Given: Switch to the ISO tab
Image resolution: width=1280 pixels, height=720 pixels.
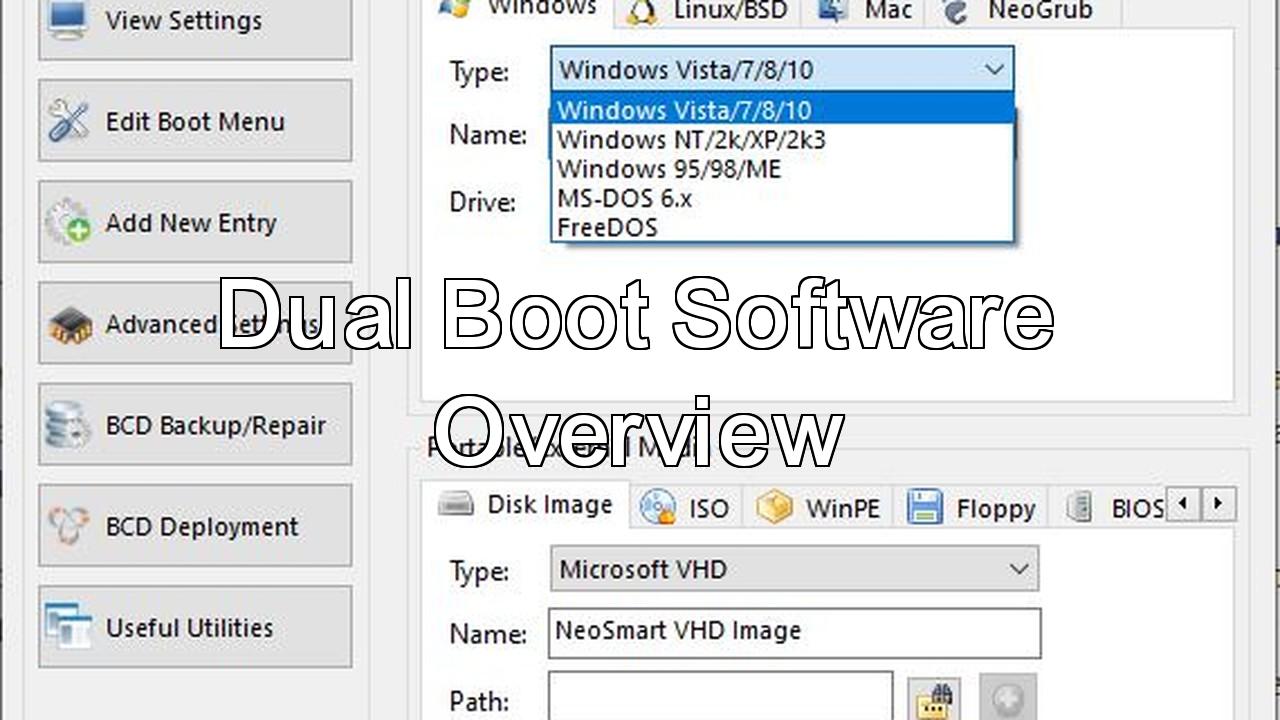Looking at the screenshot, I should point(687,508).
